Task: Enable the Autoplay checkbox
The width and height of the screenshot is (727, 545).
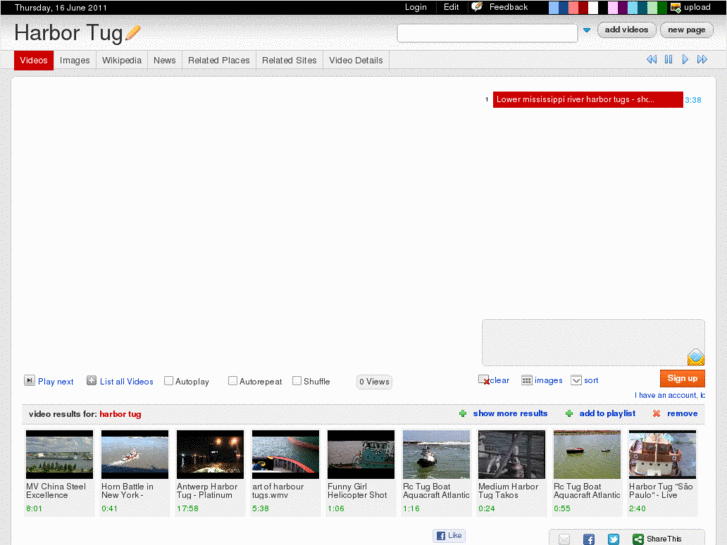Action: pyautogui.click(x=169, y=381)
